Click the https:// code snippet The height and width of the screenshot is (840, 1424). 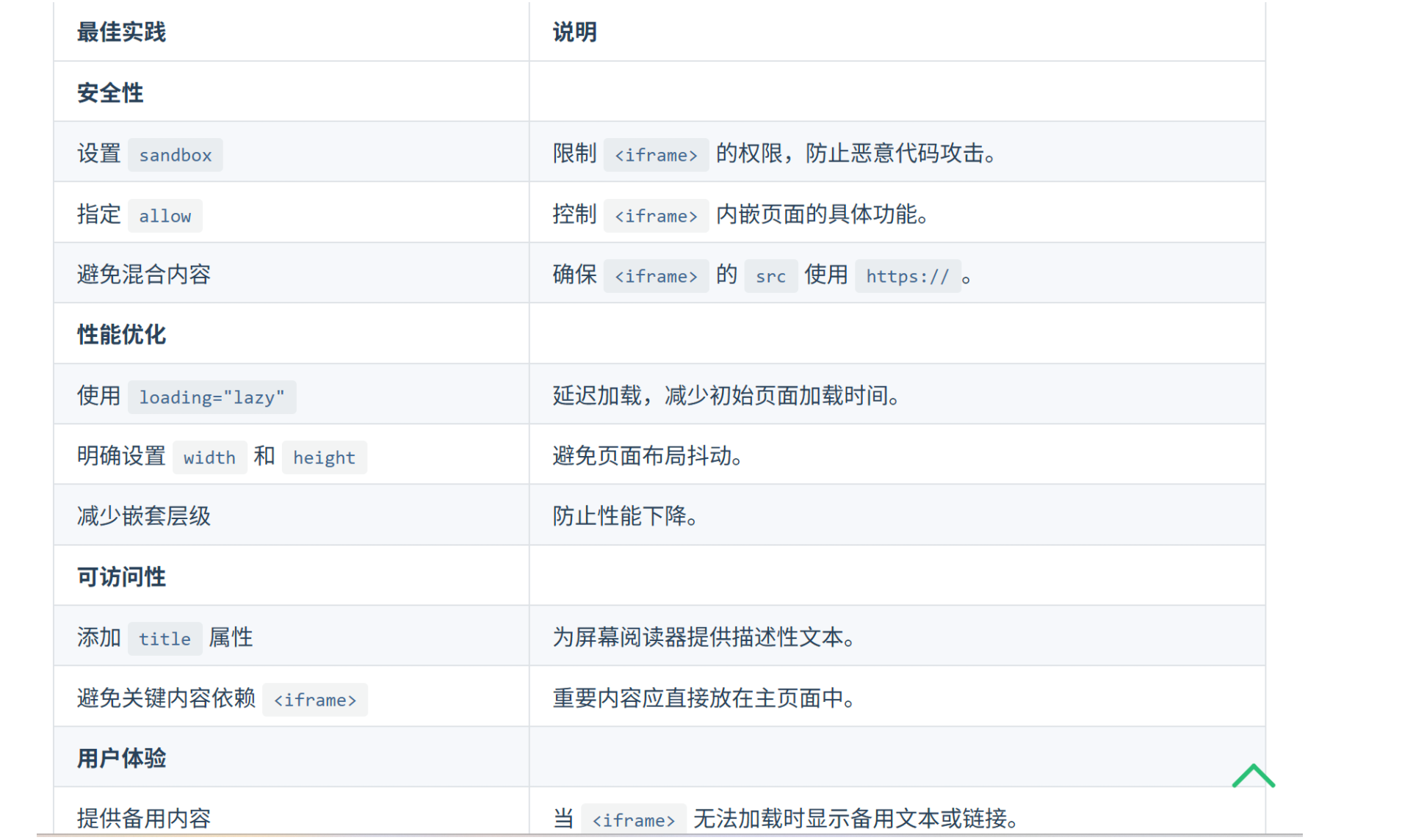coord(907,277)
